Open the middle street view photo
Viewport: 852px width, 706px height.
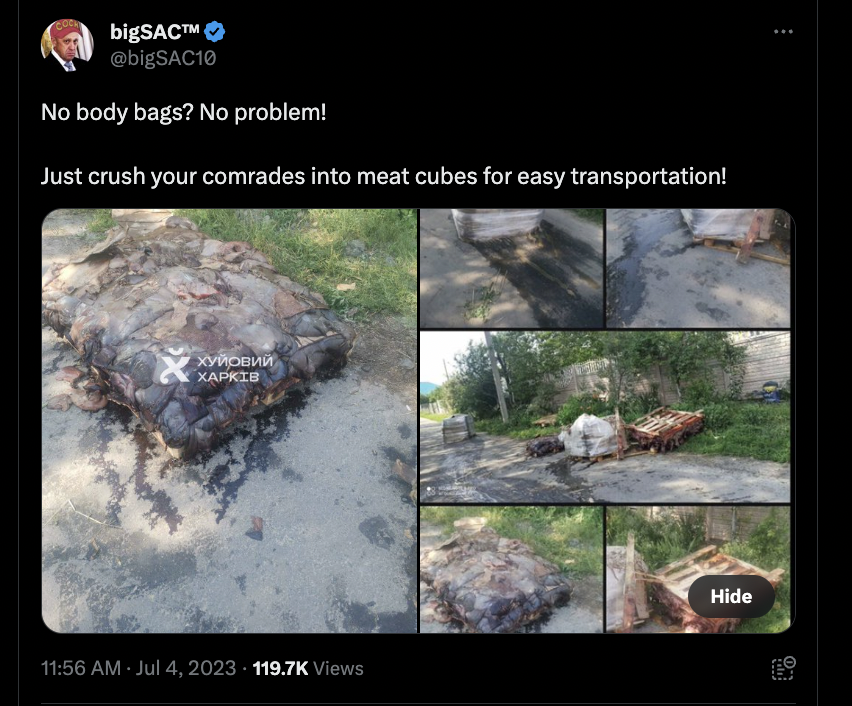pos(605,417)
